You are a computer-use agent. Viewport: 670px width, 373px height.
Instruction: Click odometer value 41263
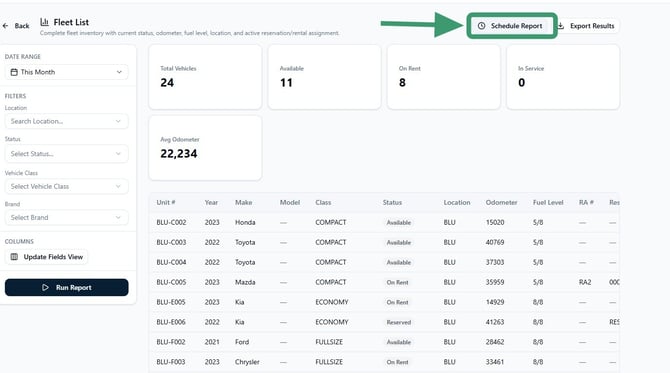pyautogui.click(x=495, y=322)
